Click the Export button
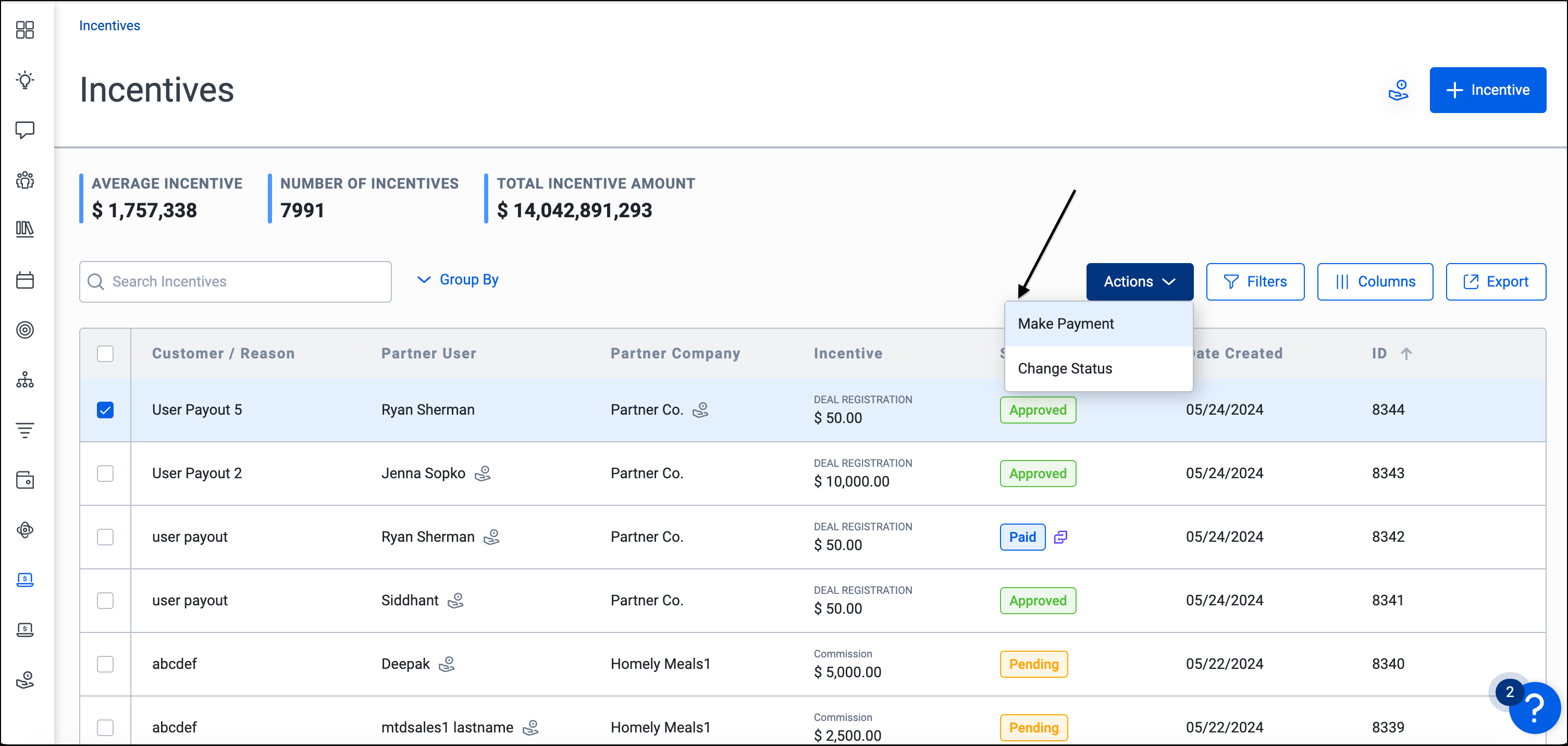 (1495, 281)
